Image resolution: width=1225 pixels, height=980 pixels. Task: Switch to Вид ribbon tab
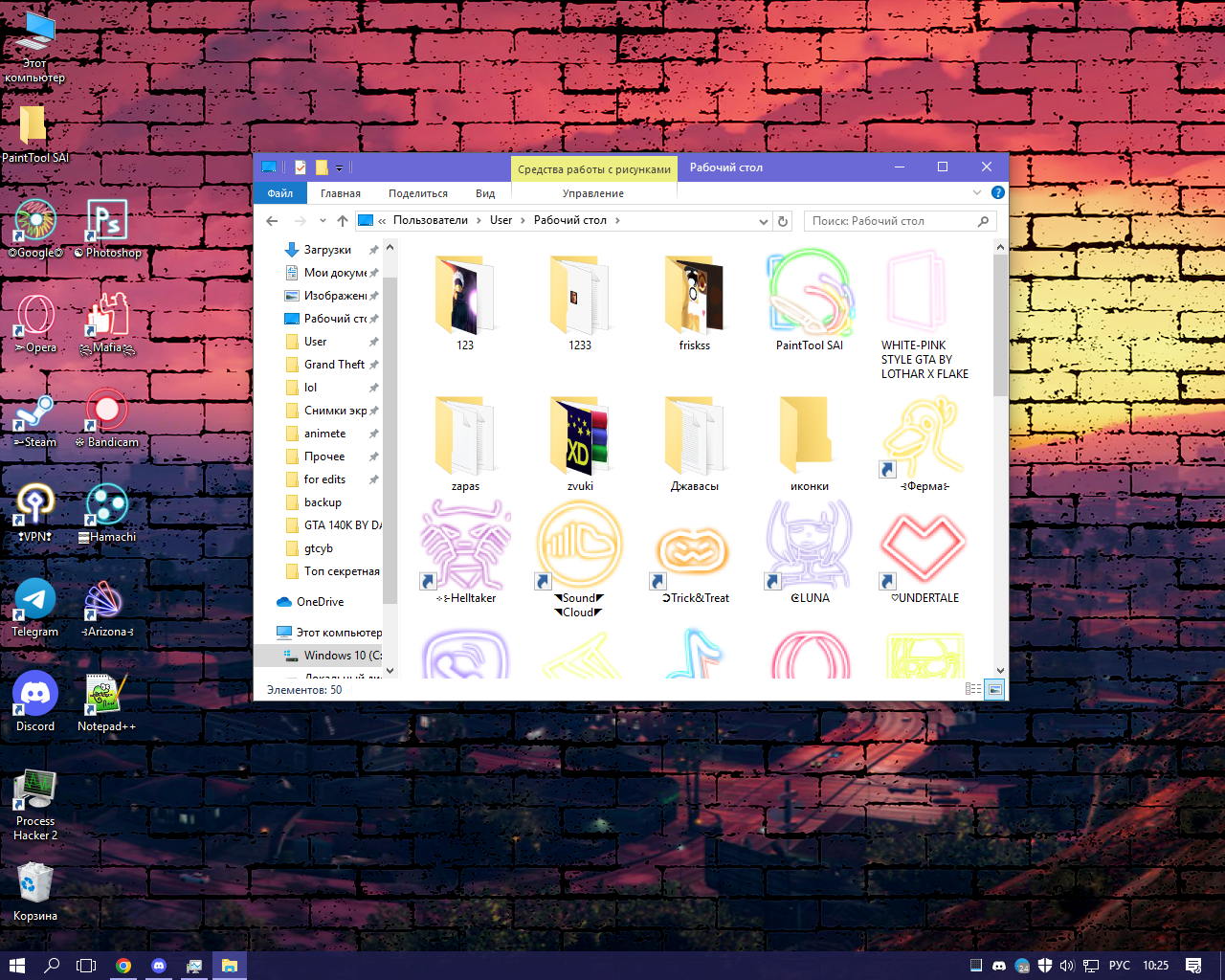point(485,193)
